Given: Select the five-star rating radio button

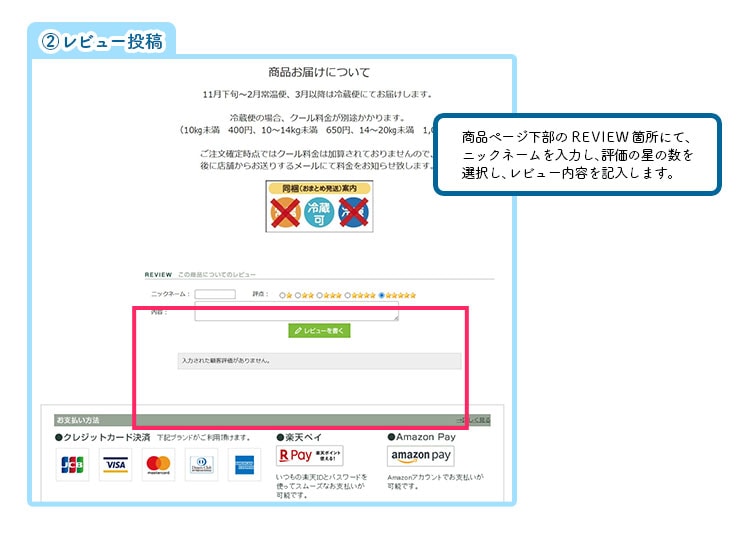Looking at the screenshot, I should 381,295.
